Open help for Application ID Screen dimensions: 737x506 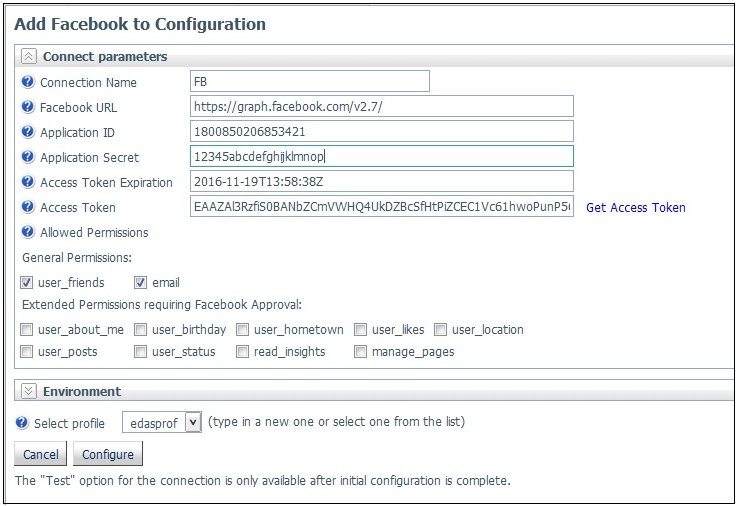point(28,132)
